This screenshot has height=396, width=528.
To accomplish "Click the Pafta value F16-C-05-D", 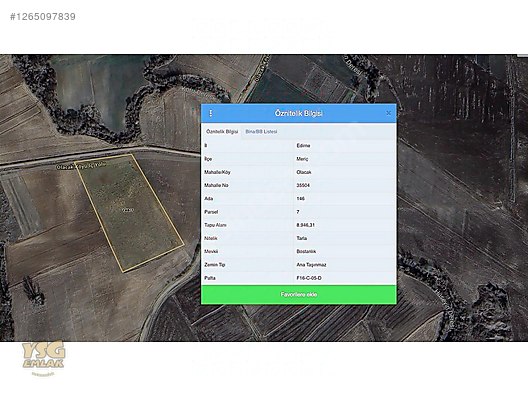I will (309, 278).
